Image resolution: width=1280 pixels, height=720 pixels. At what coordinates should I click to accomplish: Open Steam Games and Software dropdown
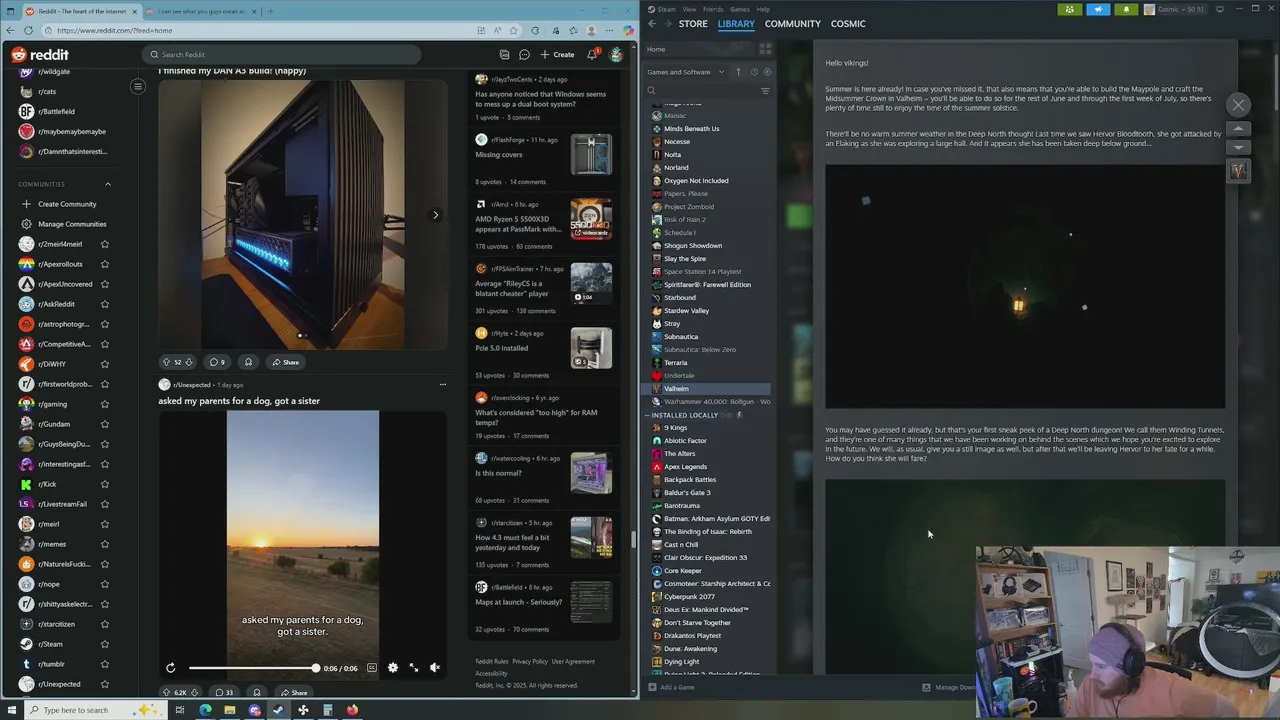point(685,72)
